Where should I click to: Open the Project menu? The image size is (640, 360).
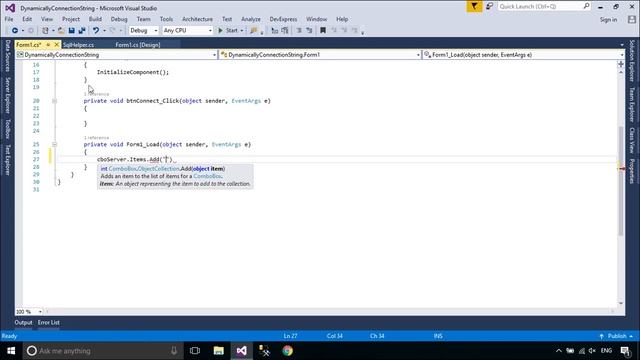[x=71, y=19]
